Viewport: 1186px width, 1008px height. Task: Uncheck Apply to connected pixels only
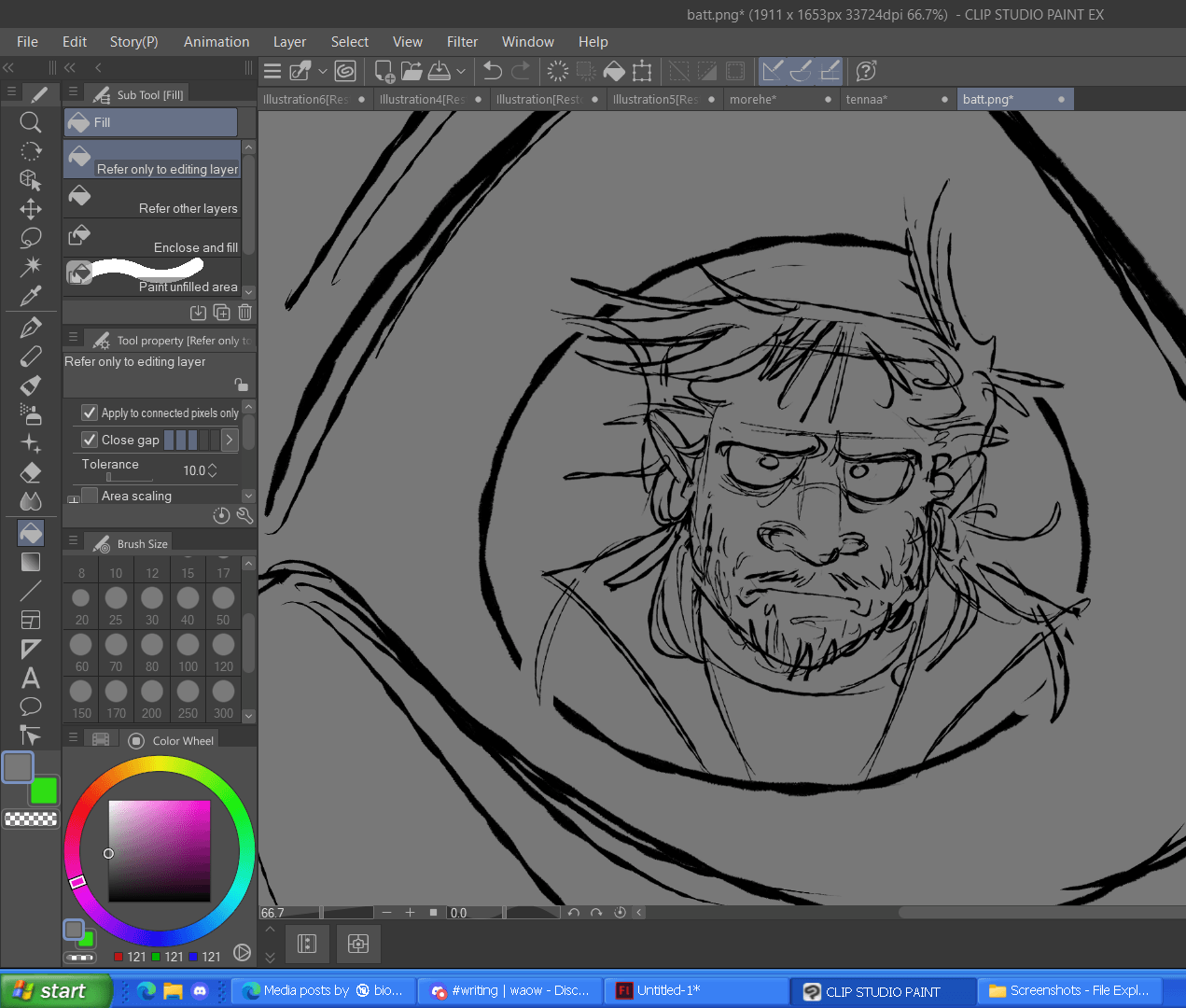click(x=90, y=413)
